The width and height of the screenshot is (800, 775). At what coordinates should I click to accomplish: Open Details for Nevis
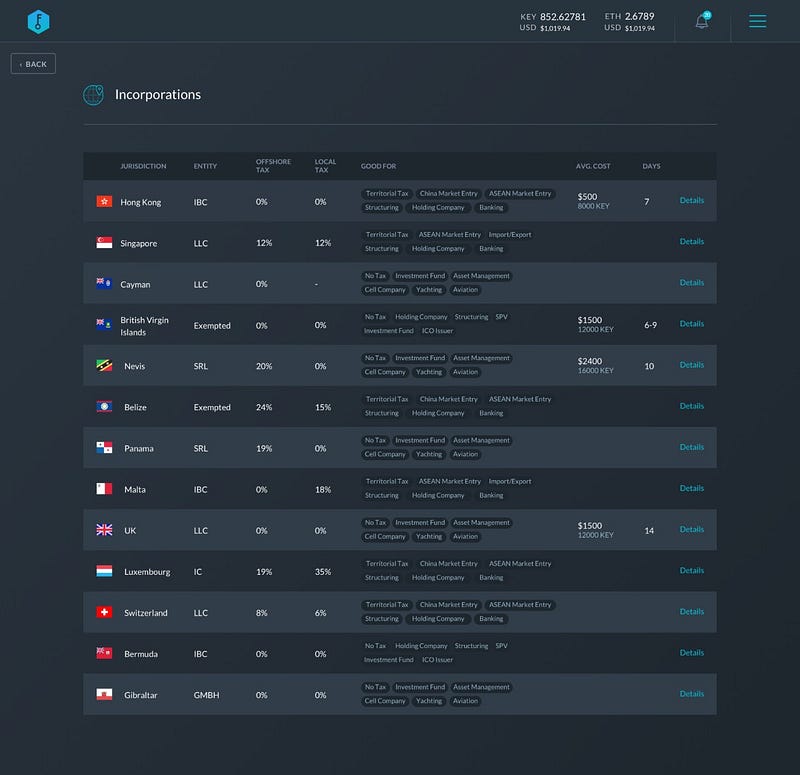pyautogui.click(x=691, y=365)
